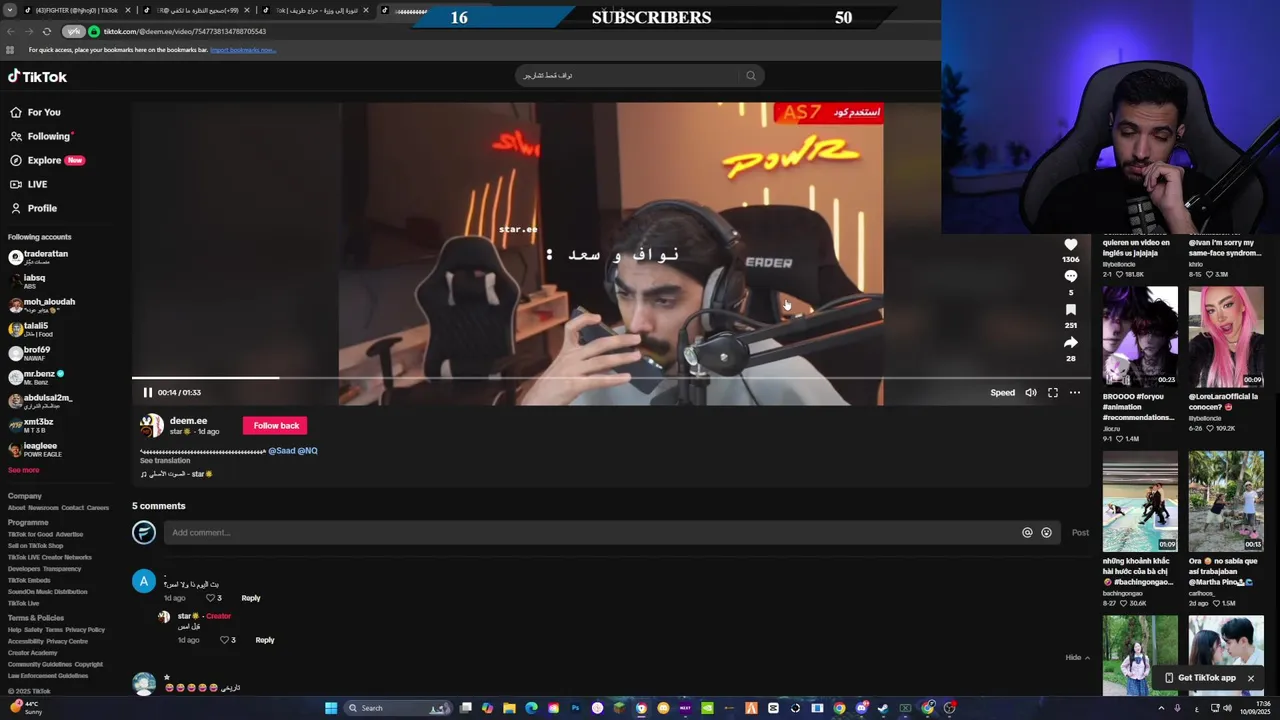
Task: Switch to the FIGHTER TikTok browser tab
Action: point(75,10)
